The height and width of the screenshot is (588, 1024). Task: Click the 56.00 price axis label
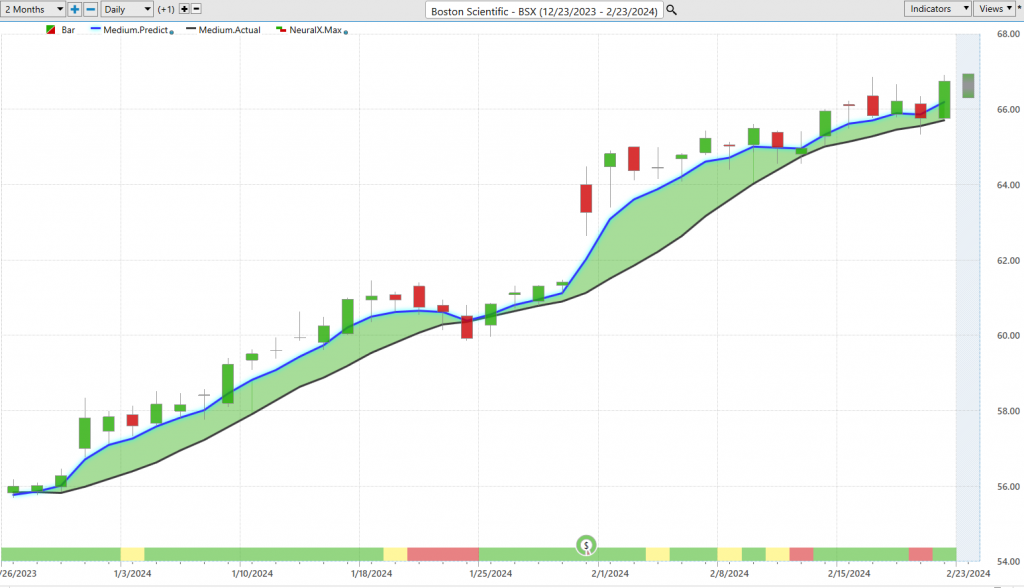click(x=1008, y=487)
